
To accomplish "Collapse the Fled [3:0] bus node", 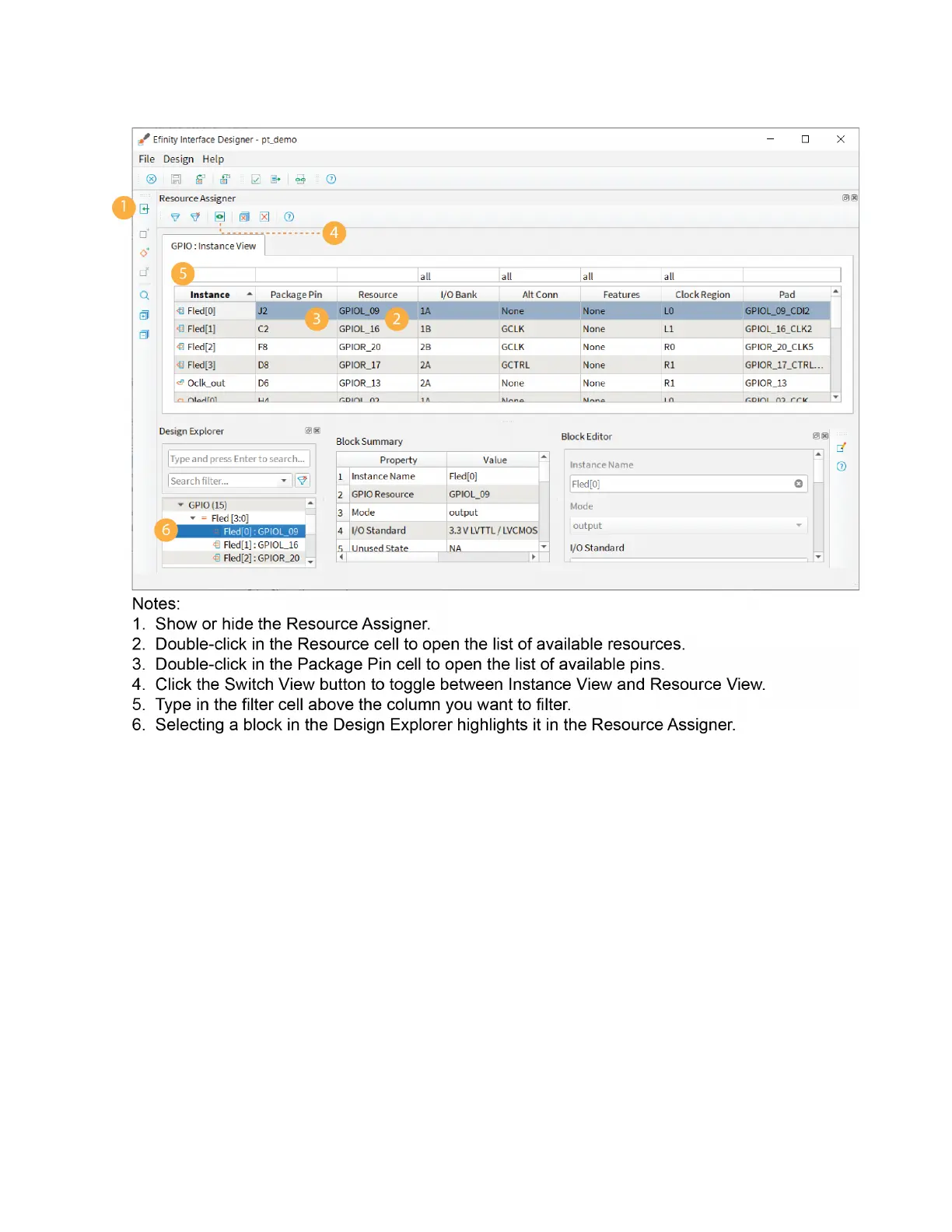I will click(x=193, y=518).
